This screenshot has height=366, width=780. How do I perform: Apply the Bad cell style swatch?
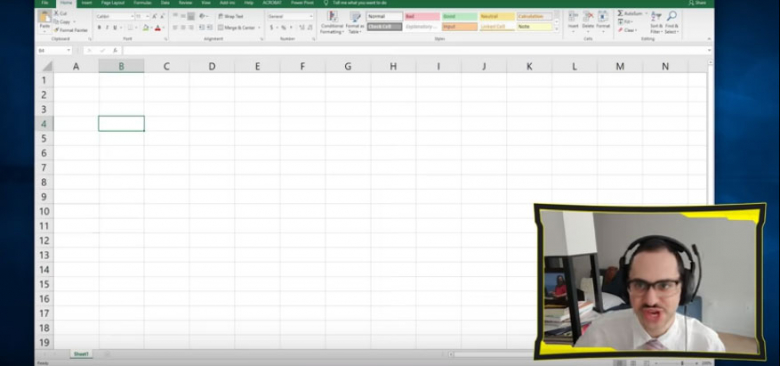(x=422, y=16)
